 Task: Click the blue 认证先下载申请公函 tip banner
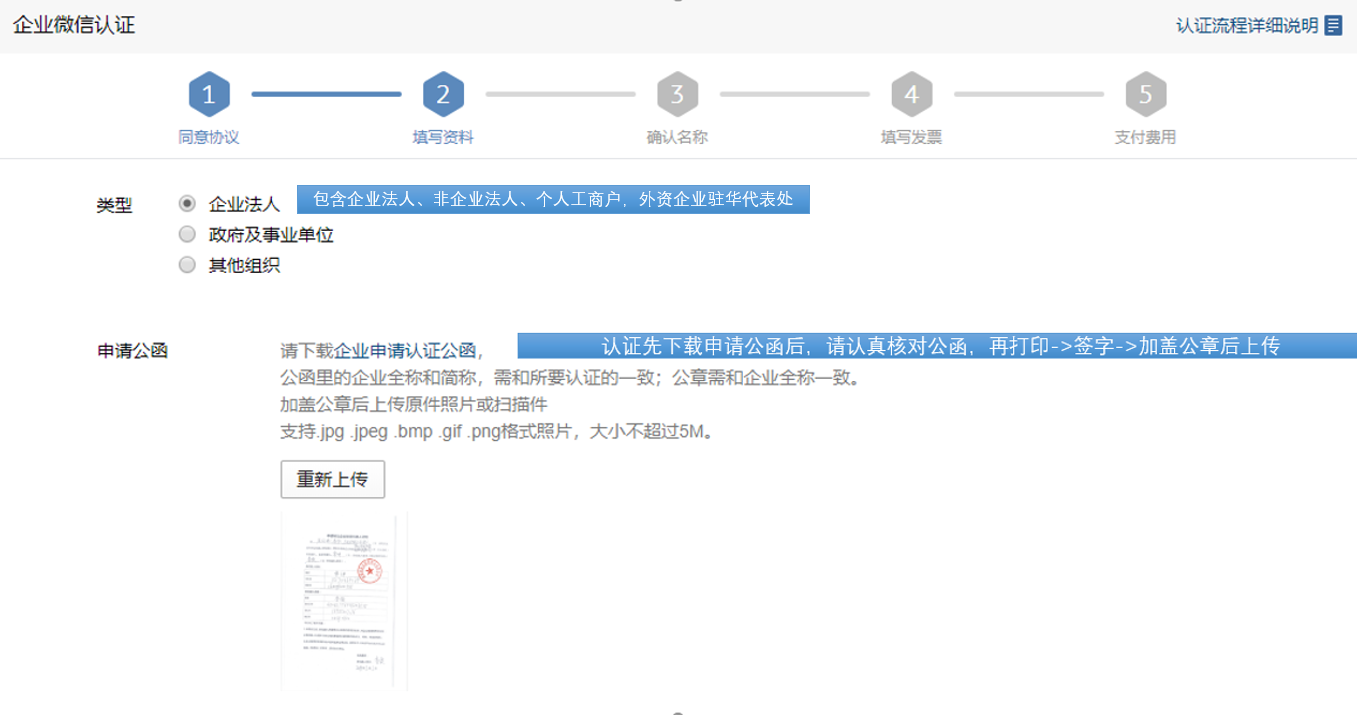pyautogui.click(x=936, y=346)
